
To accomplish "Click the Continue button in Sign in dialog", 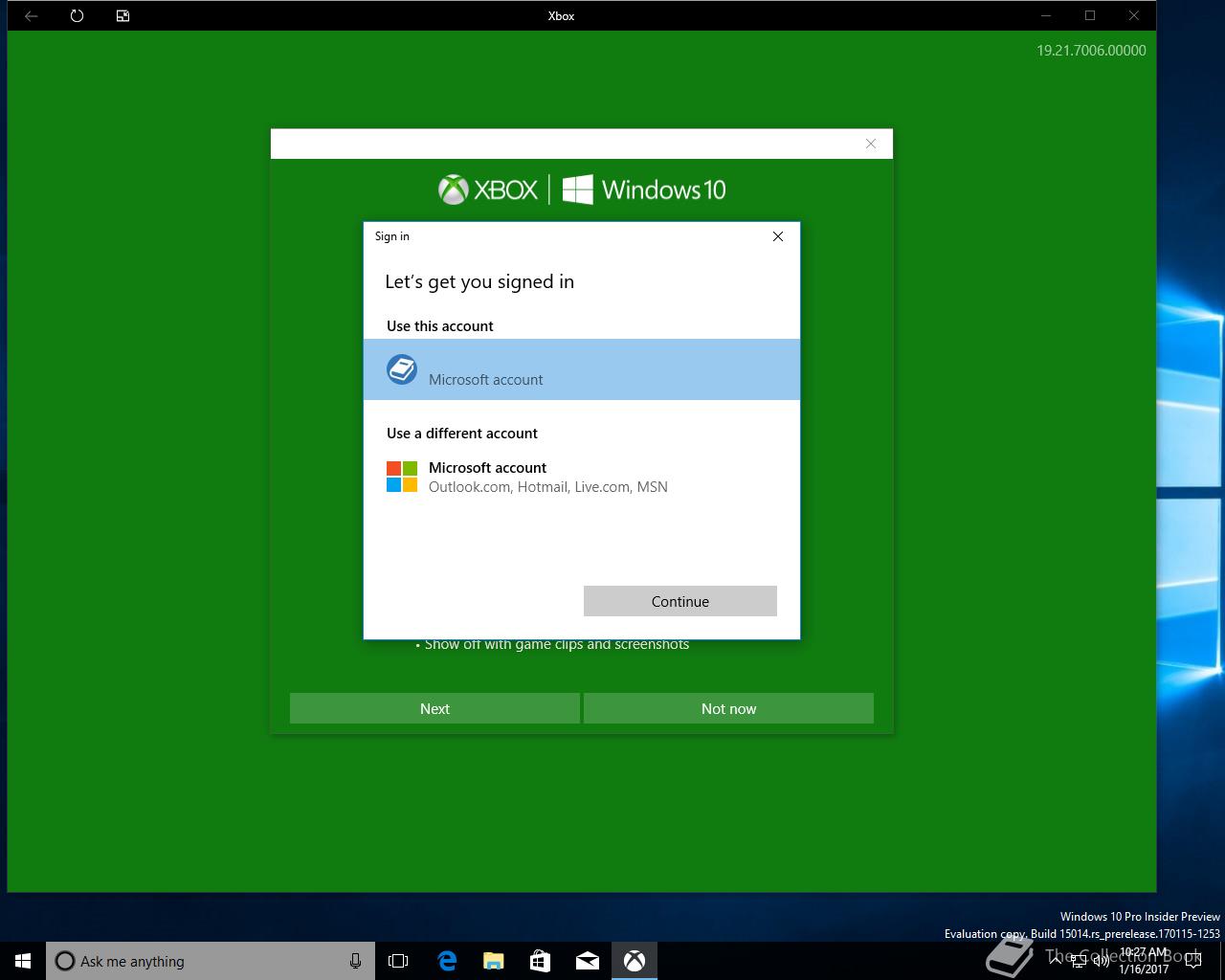I will tap(680, 601).
